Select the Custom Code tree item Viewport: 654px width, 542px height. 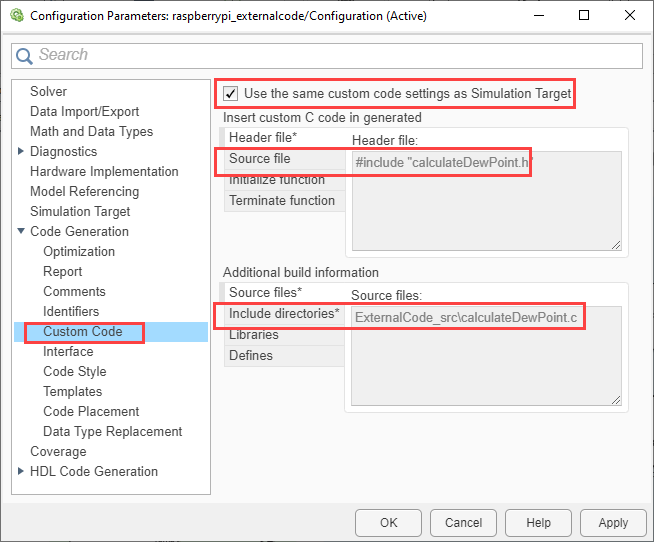82,332
